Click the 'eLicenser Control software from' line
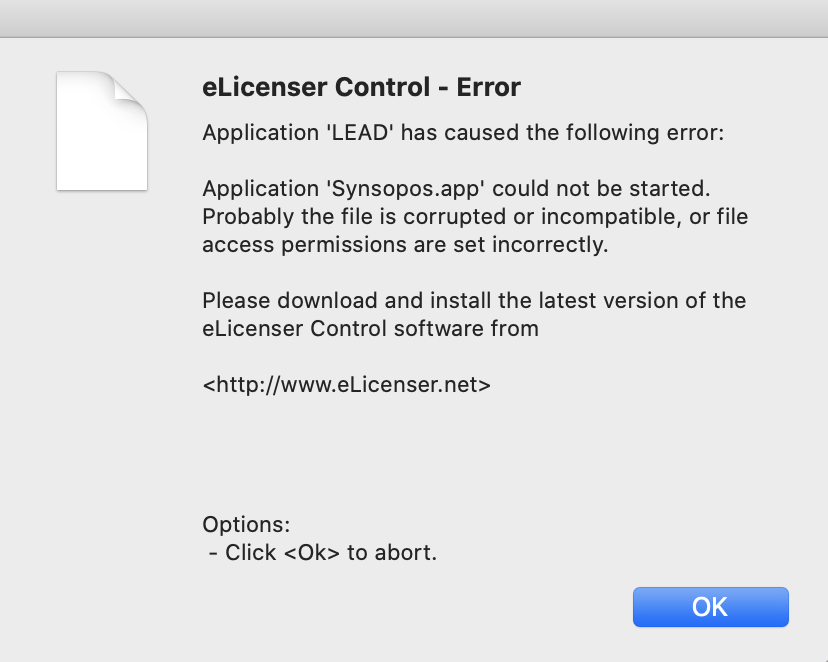This screenshot has width=828, height=662. tap(370, 328)
